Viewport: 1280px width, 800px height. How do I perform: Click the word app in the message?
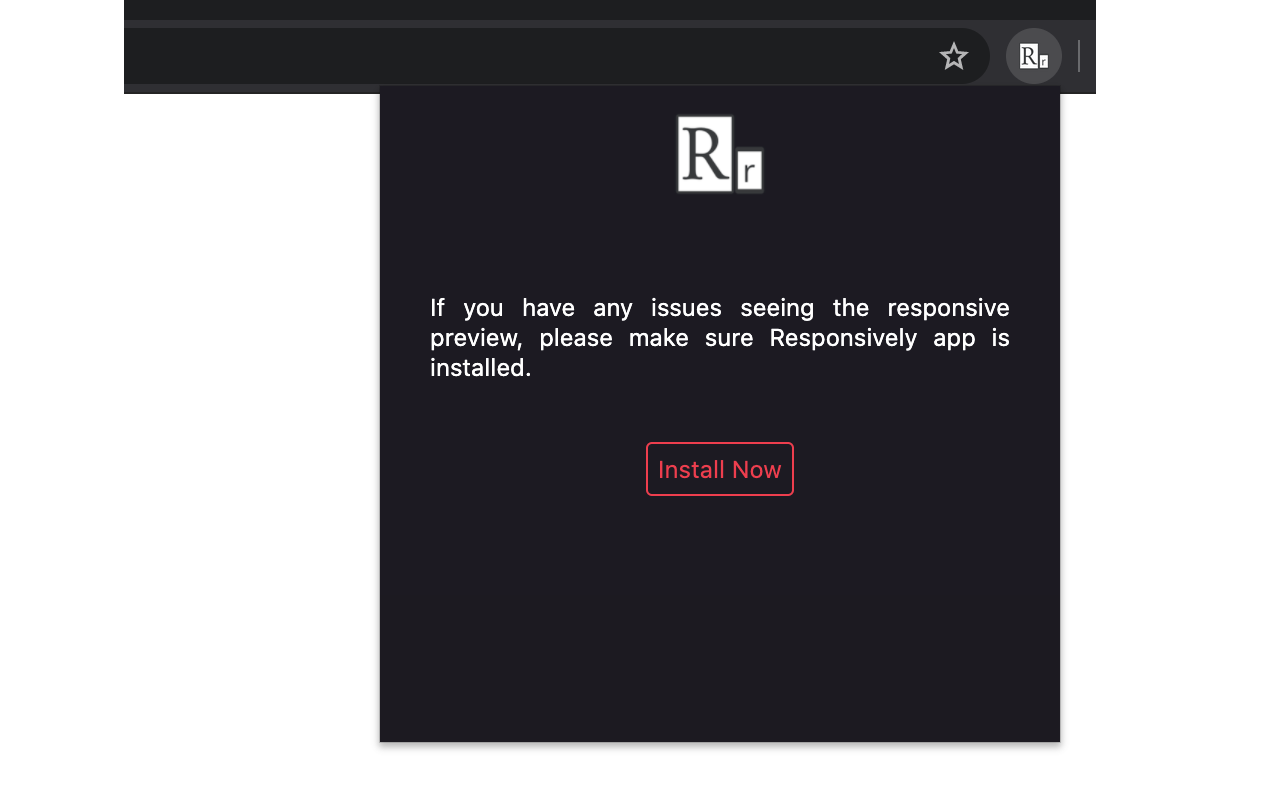tap(954, 337)
